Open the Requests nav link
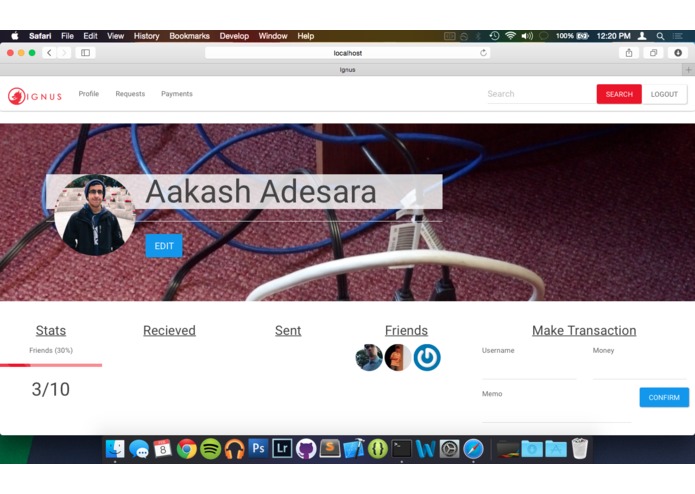 click(130, 93)
